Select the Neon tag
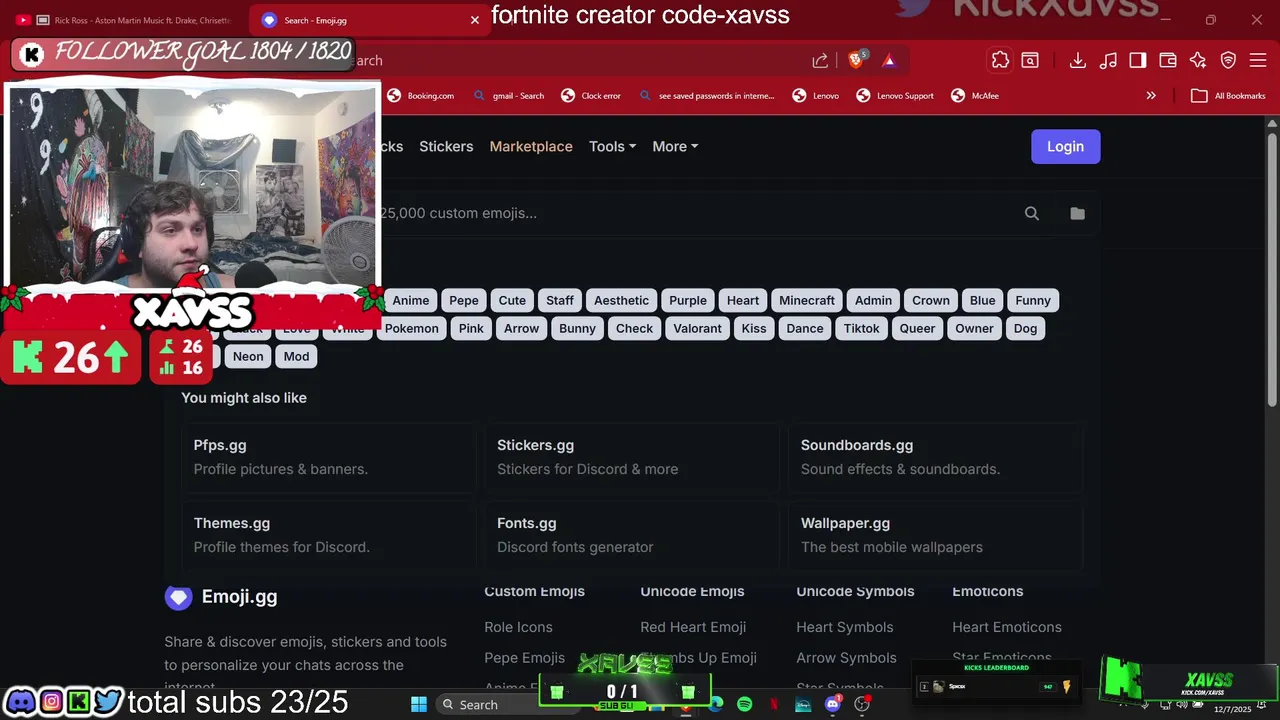Image resolution: width=1280 pixels, height=720 pixels. pyautogui.click(x=248, y=356)
